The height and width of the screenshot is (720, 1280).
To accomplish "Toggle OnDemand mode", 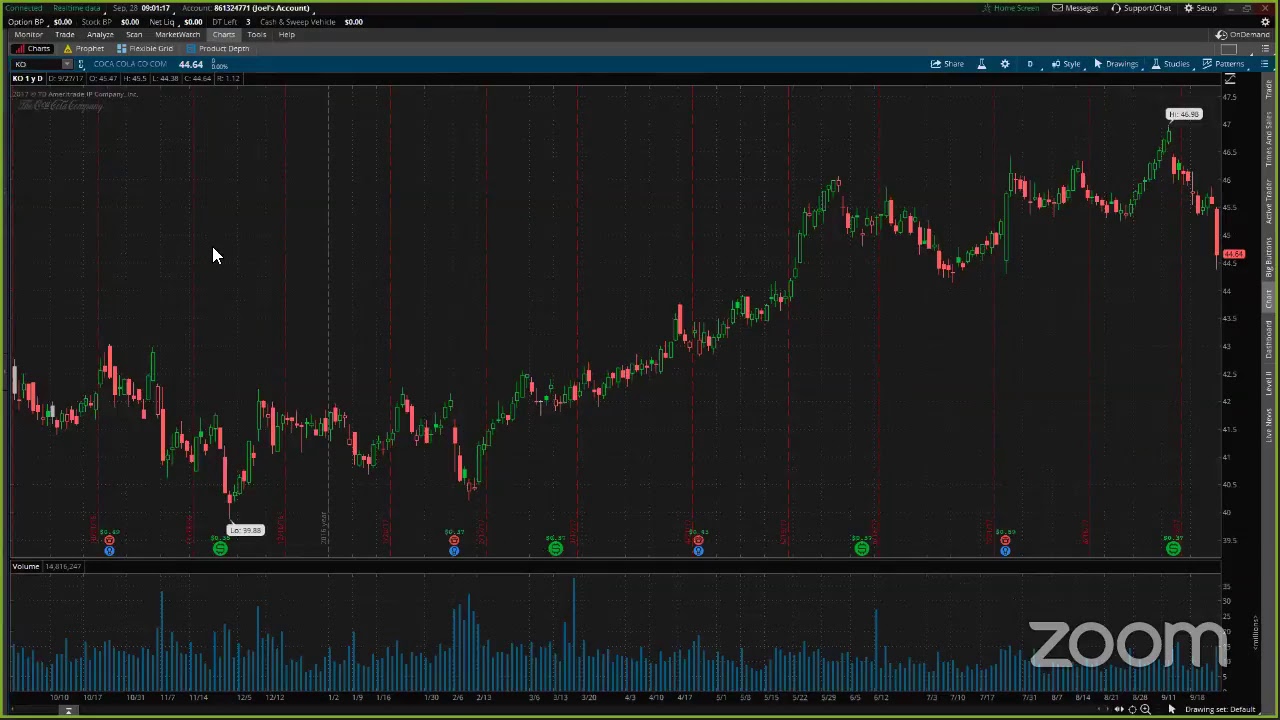I will (x=1243, y=34).
